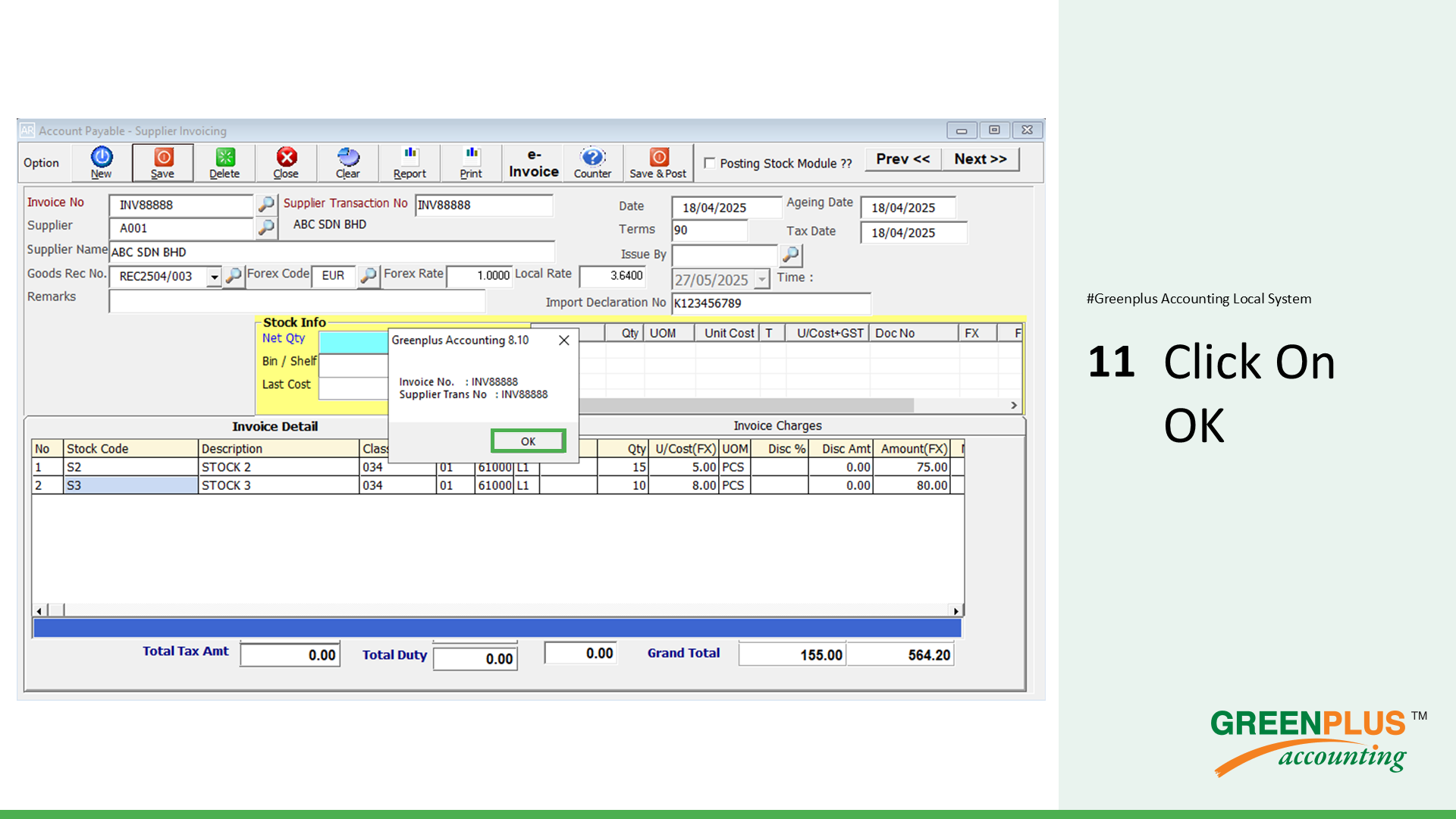Click the Issue By search magnifier

791,254
